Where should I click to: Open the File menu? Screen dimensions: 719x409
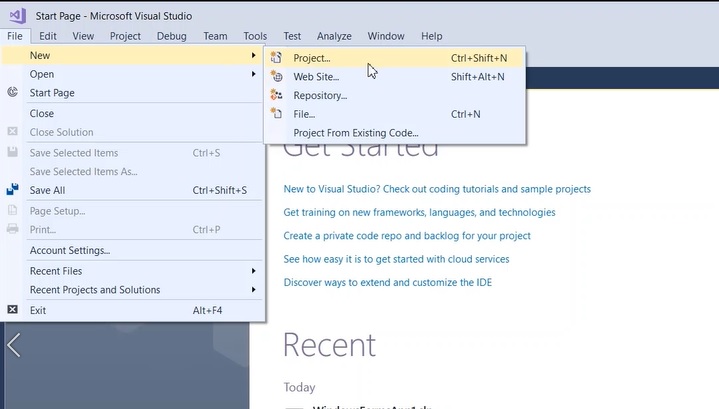click(15, 36)
